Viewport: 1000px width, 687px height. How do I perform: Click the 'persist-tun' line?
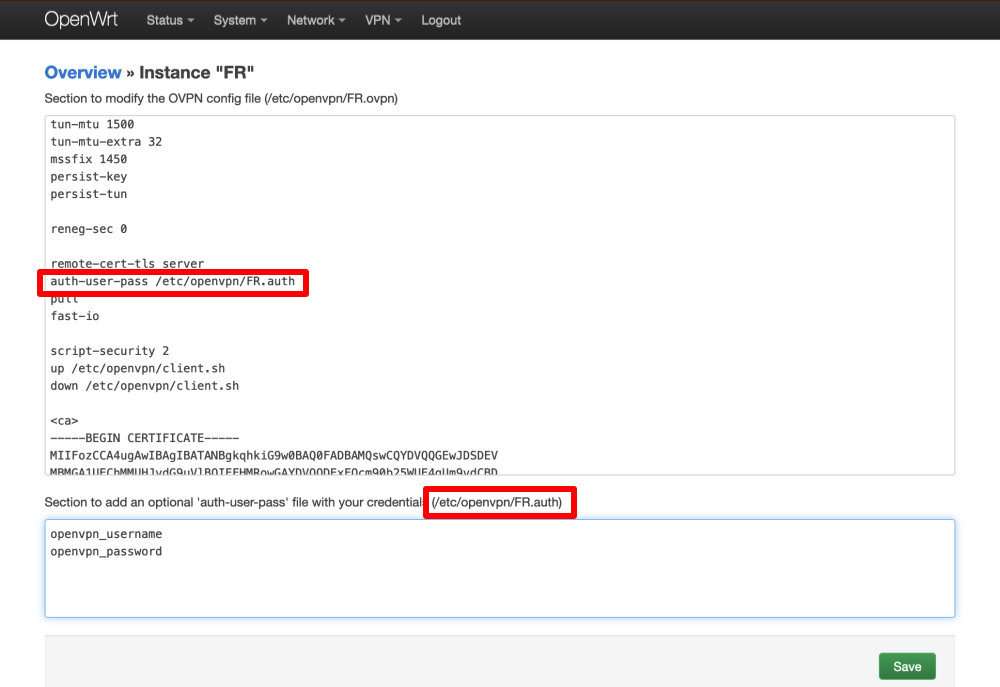click(89, 194)
